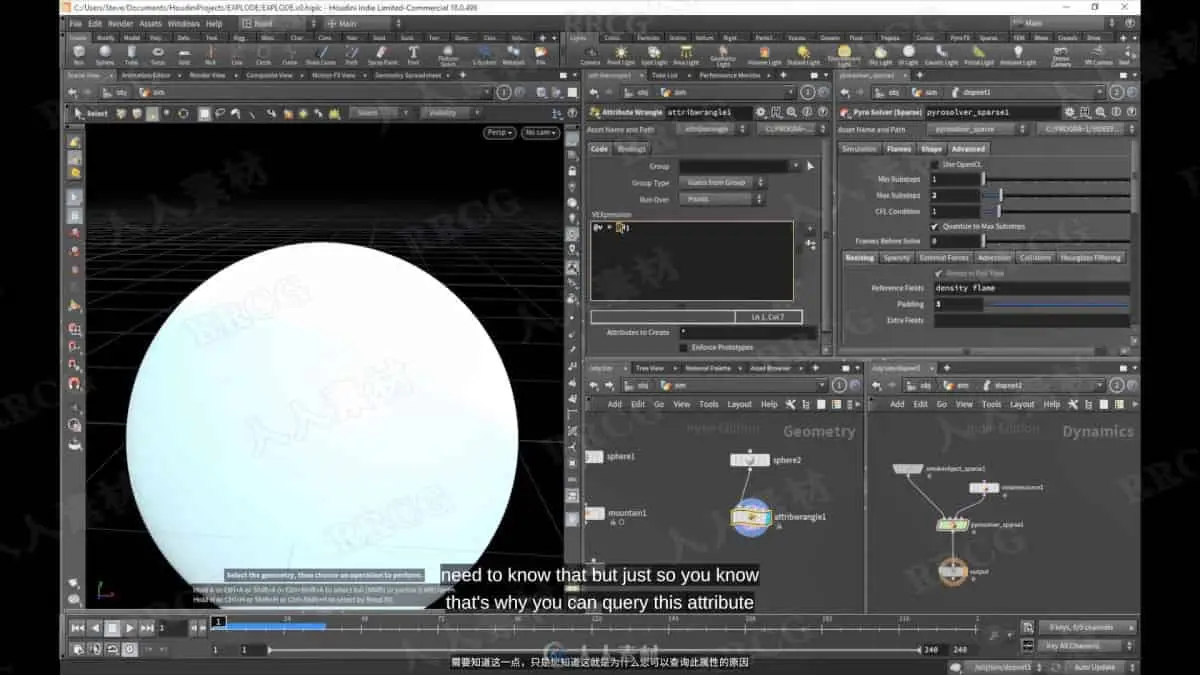
Task: Select the Sphere shelf tool
Action: (x=105, y=54)
